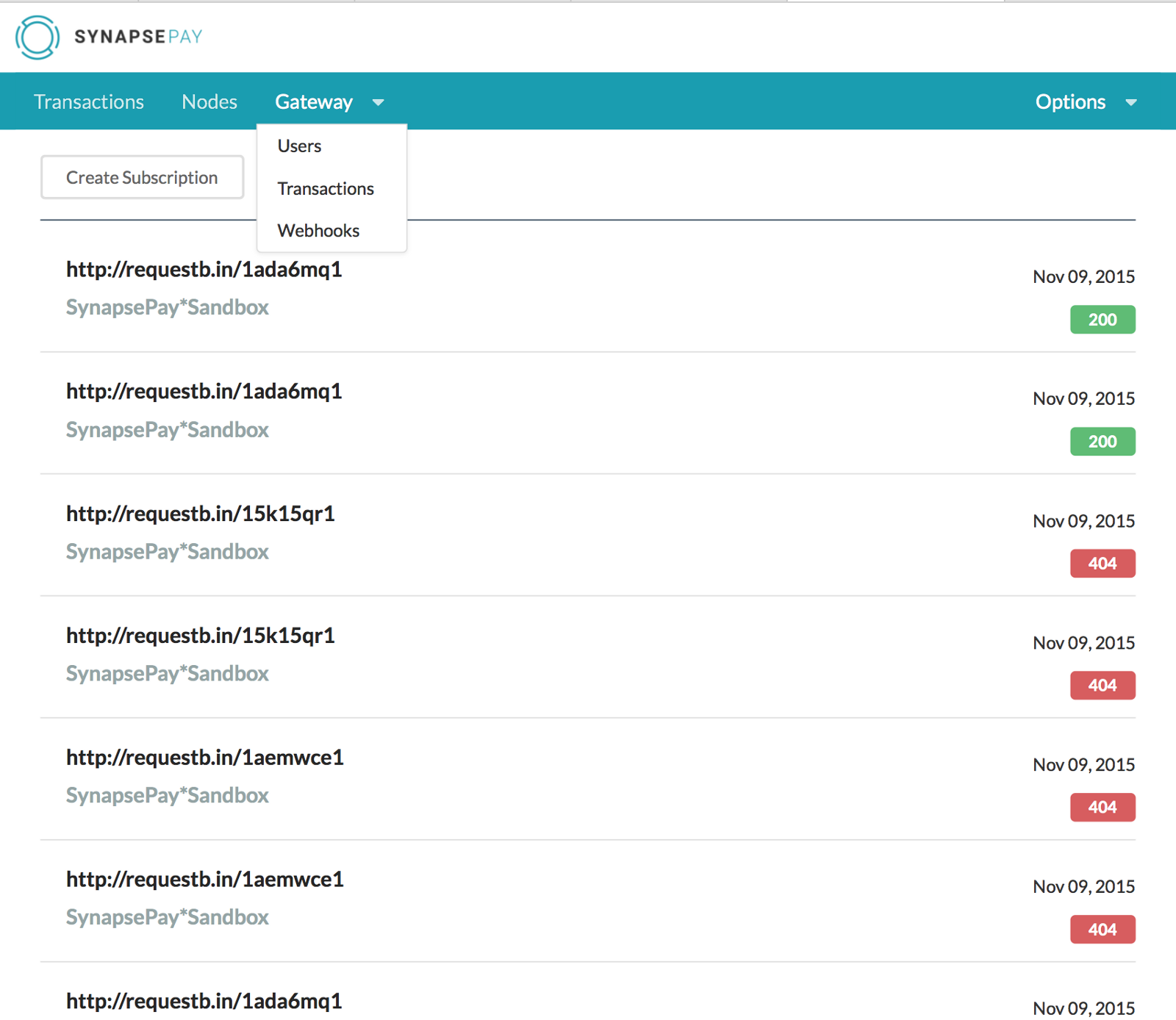The width and height of the screenshot is (1176, 1020).
Task: Expand the Options dropdown arrow
Action: click(1131, 102)
